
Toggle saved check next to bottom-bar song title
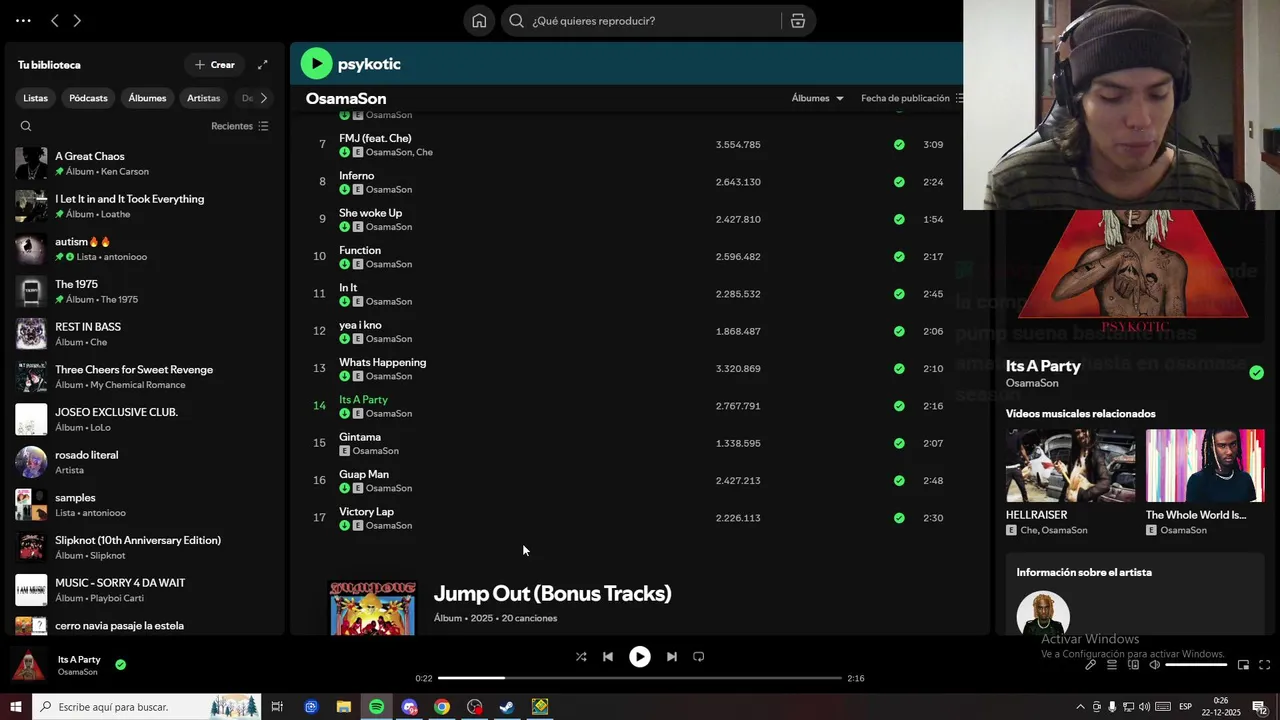(x=120, y=664)
